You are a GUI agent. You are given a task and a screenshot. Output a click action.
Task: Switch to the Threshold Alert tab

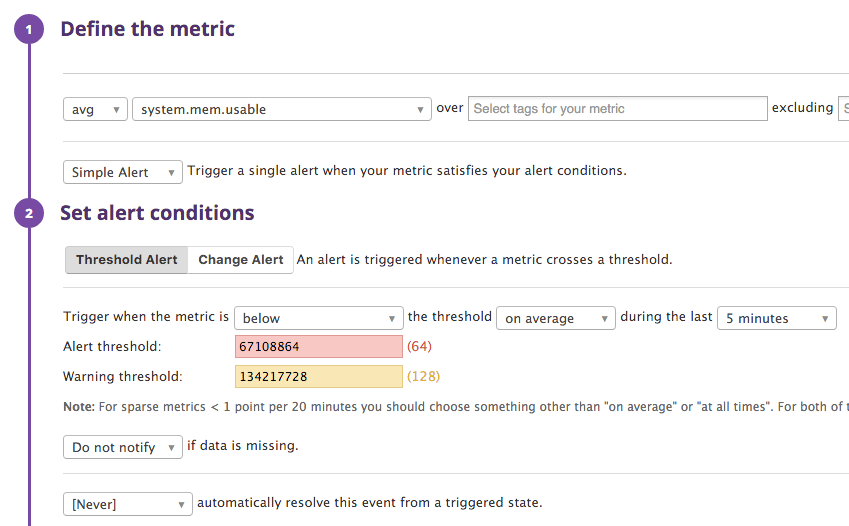127,260
